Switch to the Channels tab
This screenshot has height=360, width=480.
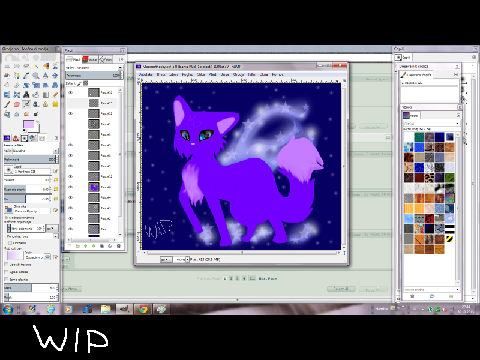[x=90, y=59]
